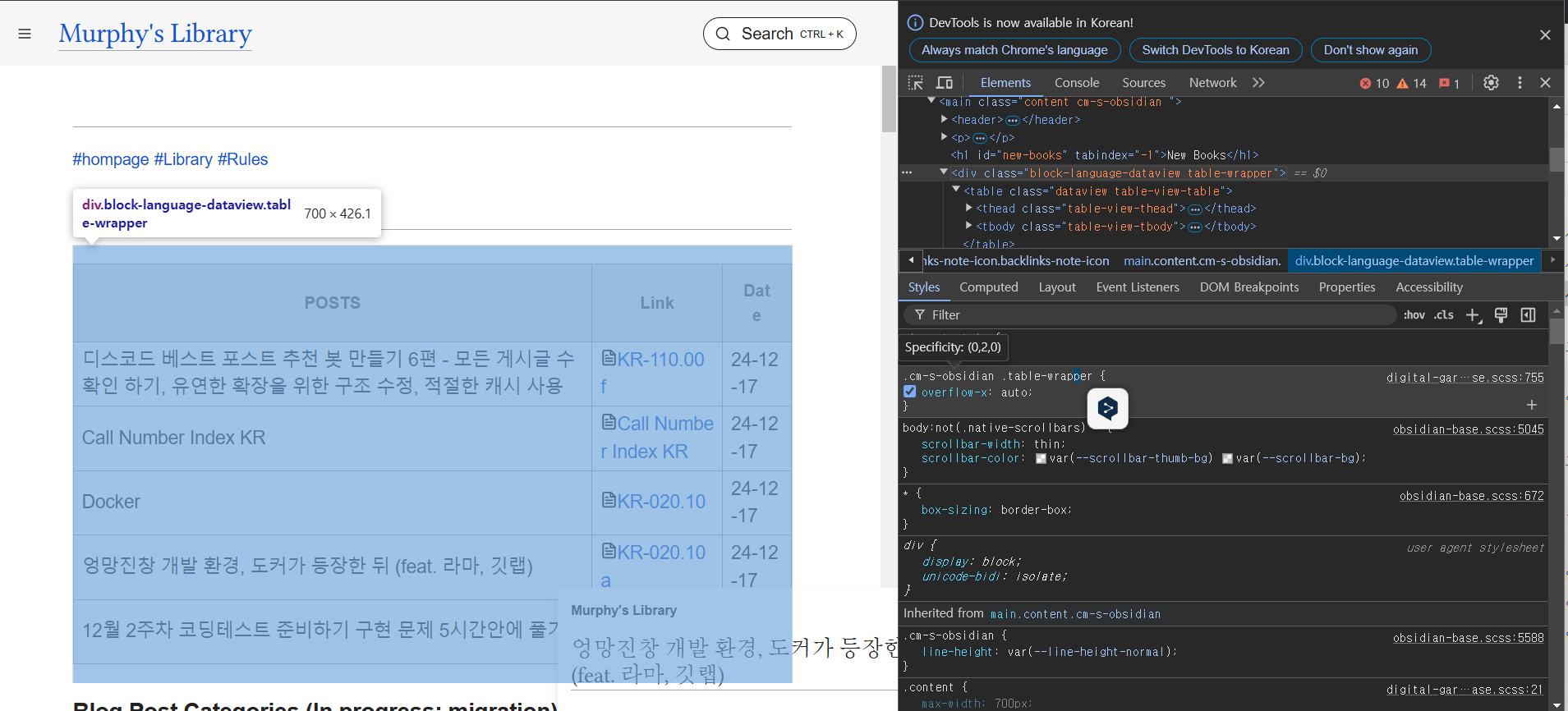Click Don't show again button

tap(1371, 50)
